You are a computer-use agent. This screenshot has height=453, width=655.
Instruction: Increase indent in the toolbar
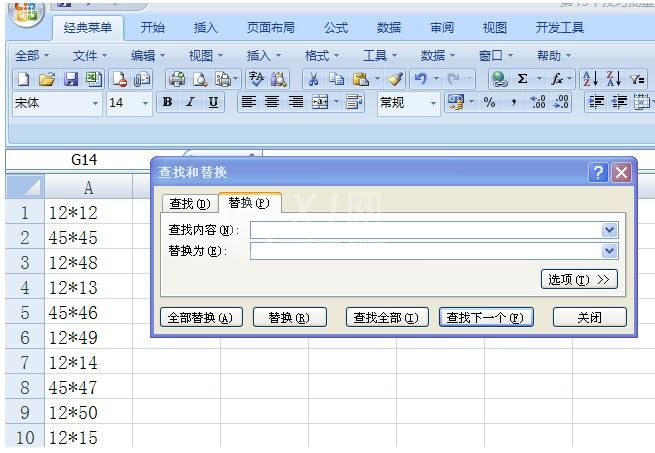[x=619, y=102]
